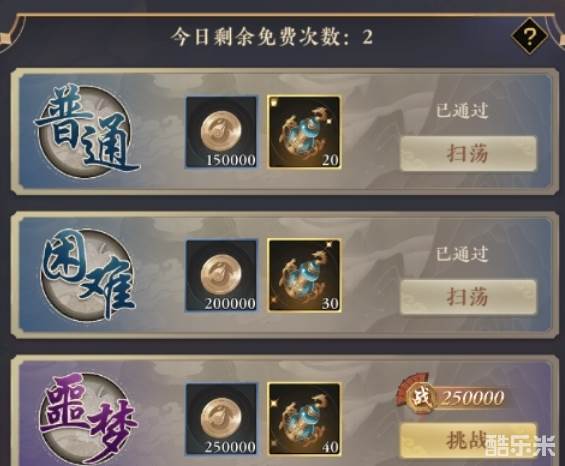Click 扫荡 button for 困难 stage
Viewport: 565px width, 466px height.
tap(468, 297)
